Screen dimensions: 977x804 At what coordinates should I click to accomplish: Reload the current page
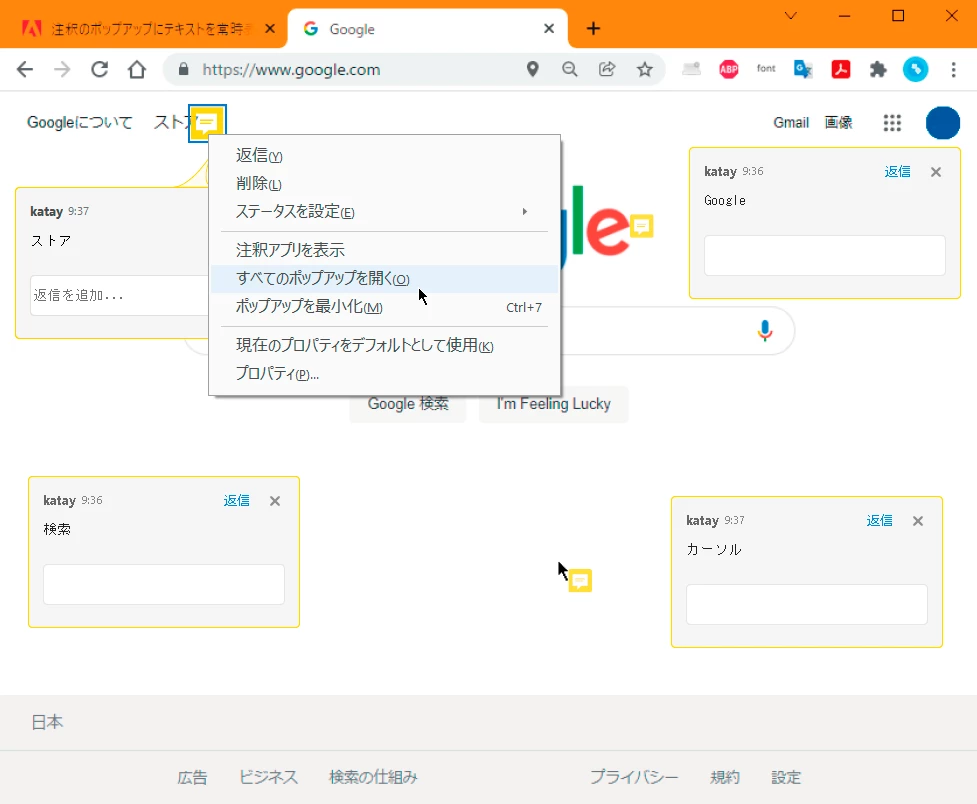(x=100, y=69)
